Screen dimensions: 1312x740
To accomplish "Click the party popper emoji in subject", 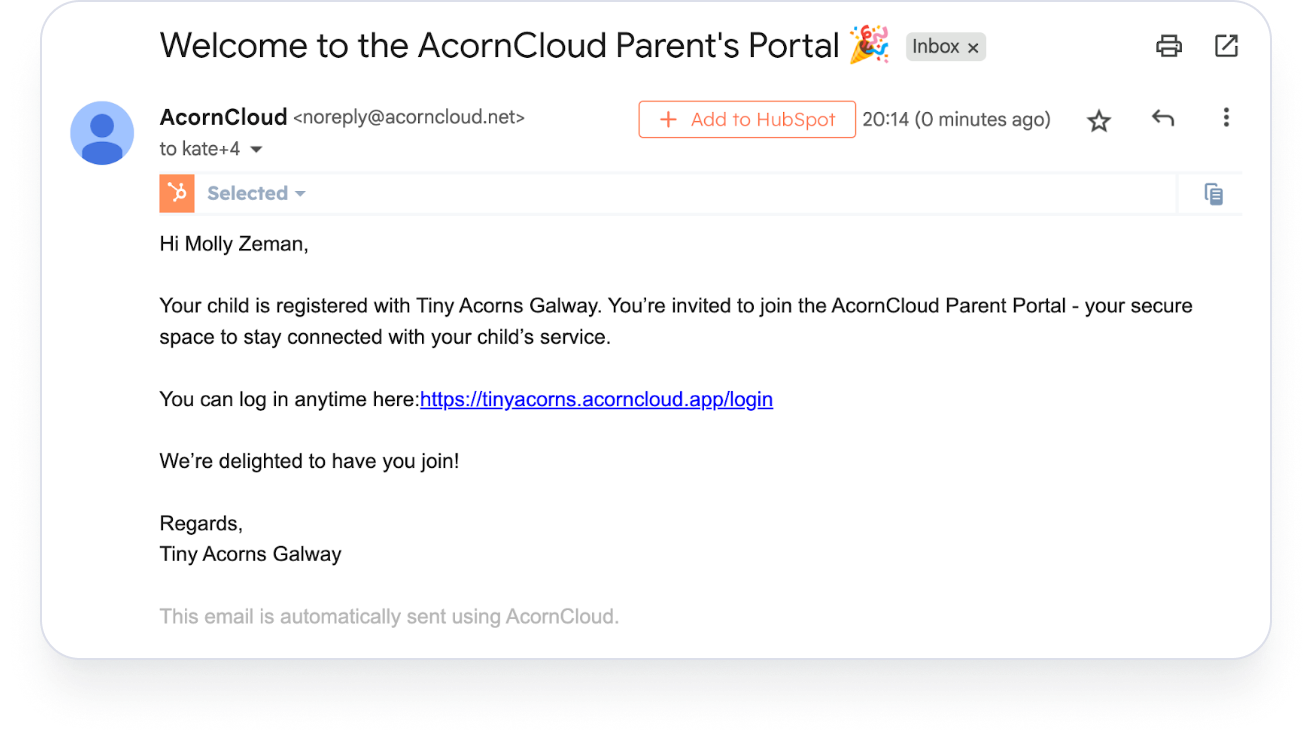I will click(869, 46).
